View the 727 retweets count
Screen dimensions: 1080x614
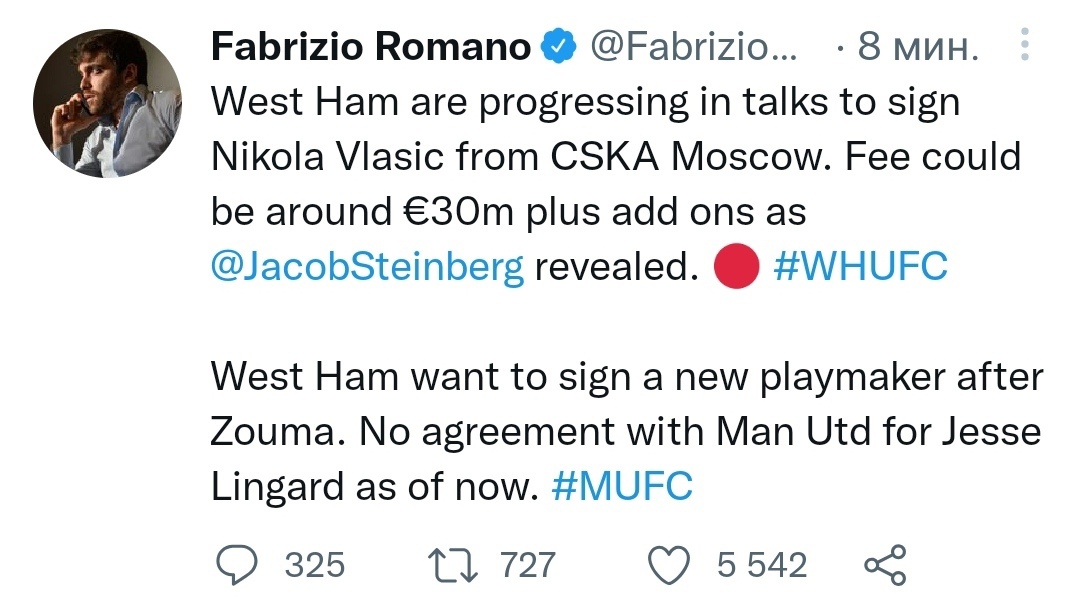(x=528, y=565)
